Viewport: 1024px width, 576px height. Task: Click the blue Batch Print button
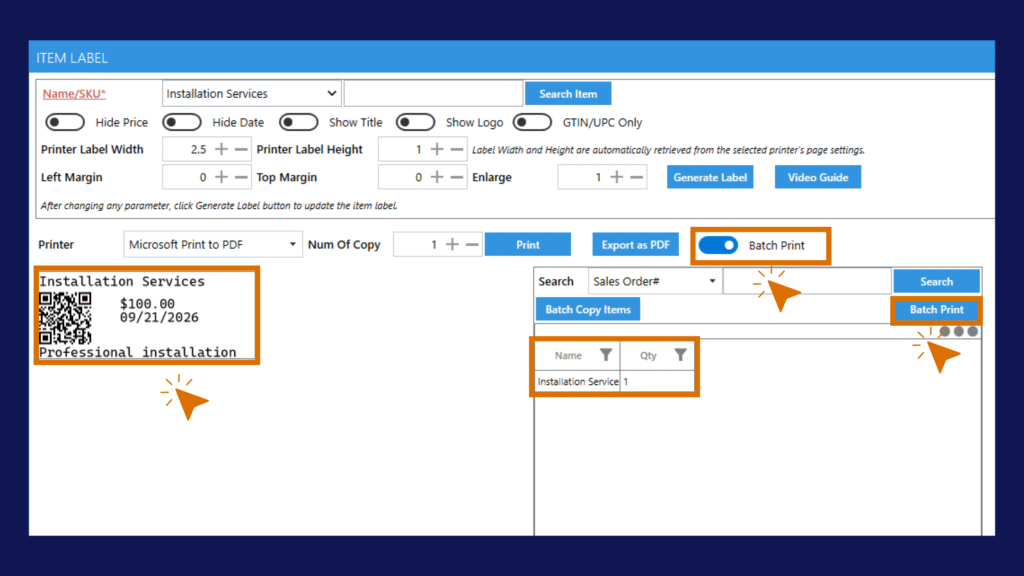click(936, 310)
